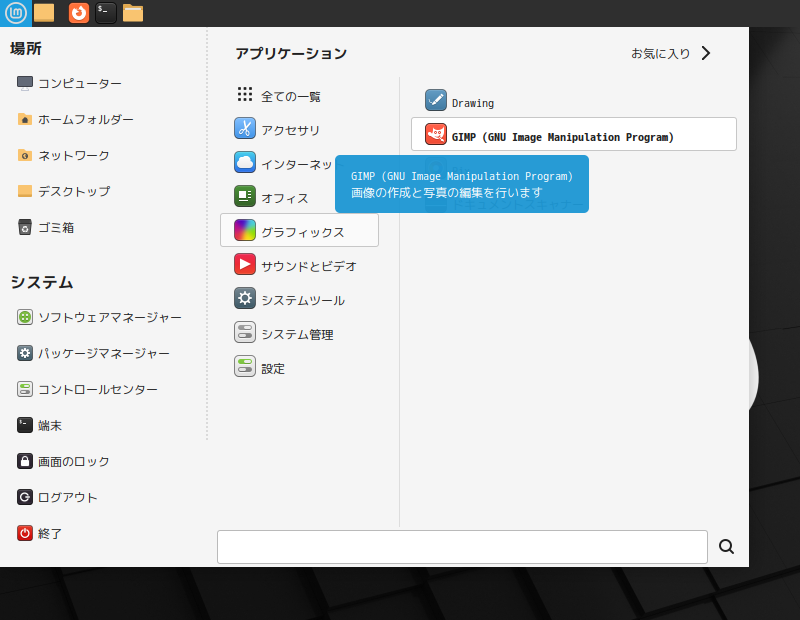Lock the screen with 画面のロック

[63, 461]
